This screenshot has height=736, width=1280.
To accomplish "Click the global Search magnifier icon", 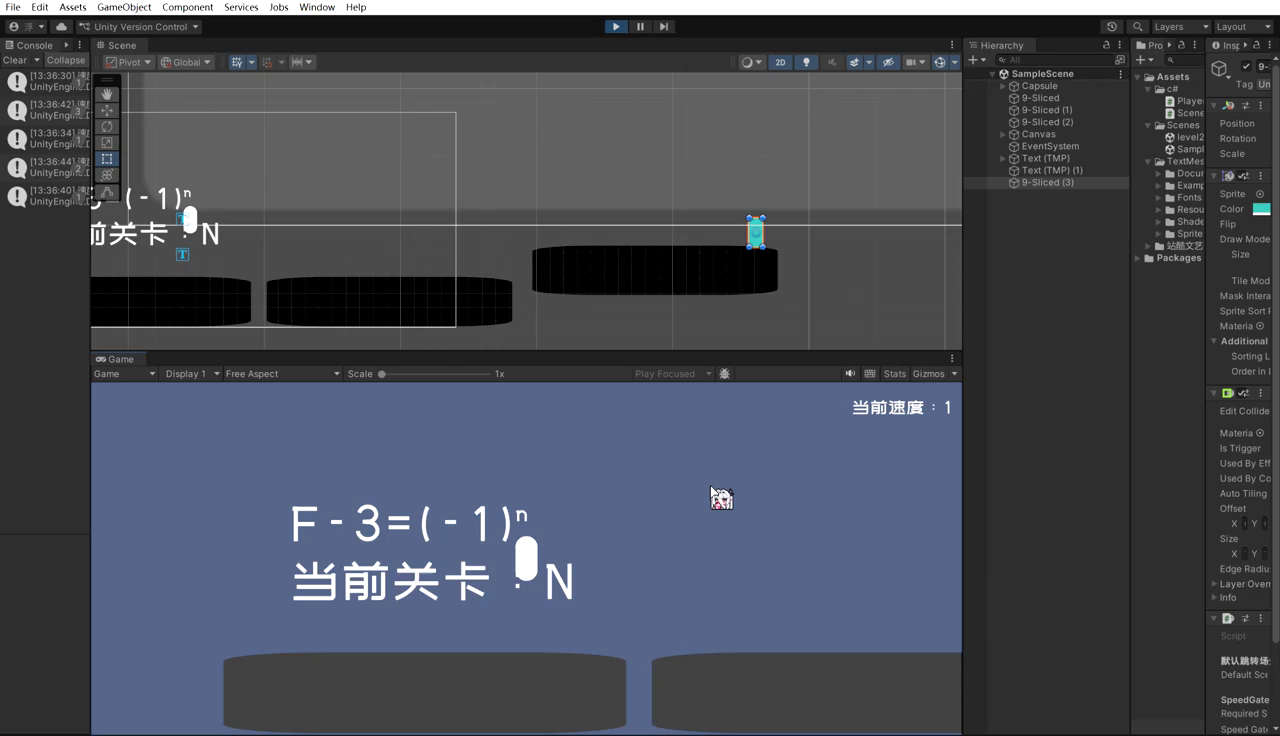I will (x=1138, y=27).
